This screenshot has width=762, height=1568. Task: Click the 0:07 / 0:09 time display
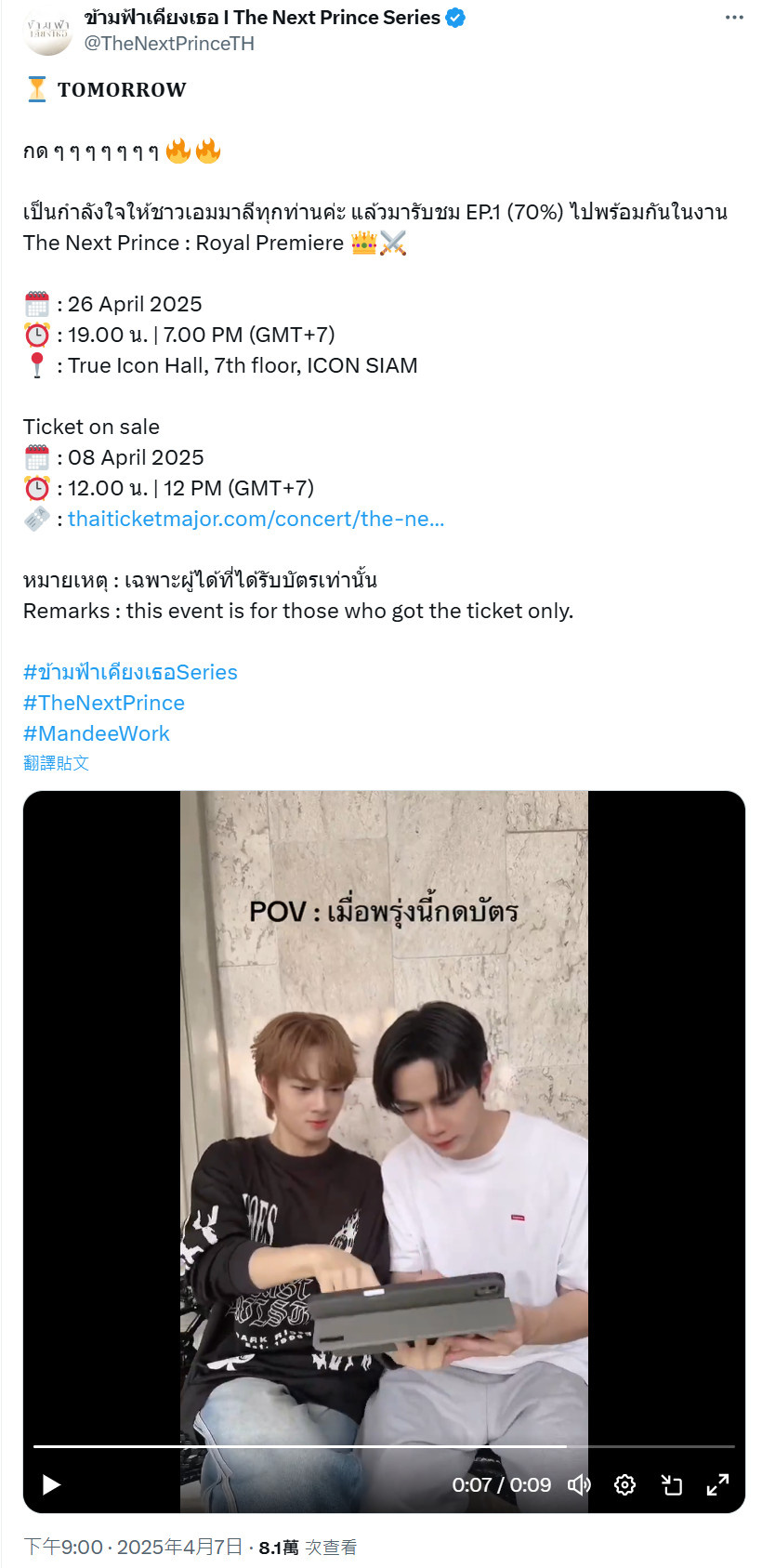(x=502, y=1484)
